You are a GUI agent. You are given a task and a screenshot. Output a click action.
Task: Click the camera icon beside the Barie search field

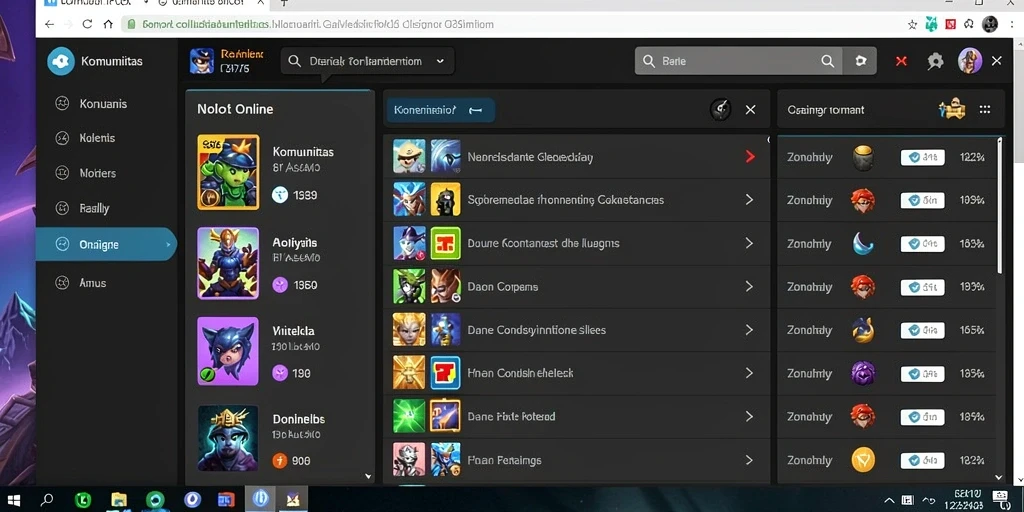point(861,61)
